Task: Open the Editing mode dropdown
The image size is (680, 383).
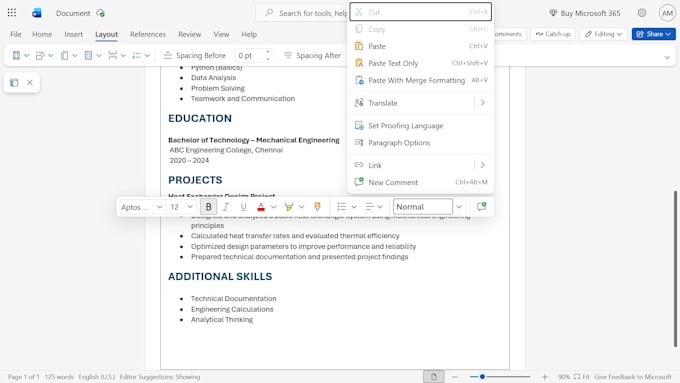Action: point(603,34)
